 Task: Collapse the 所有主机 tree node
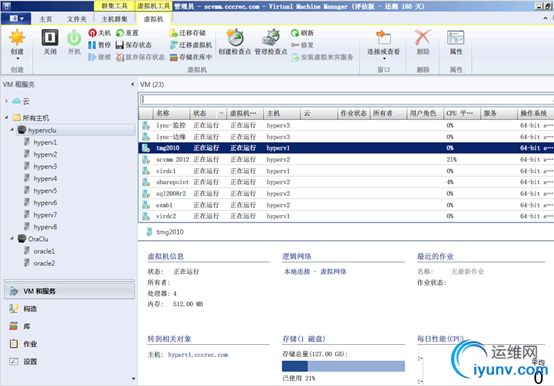(6, 117)
